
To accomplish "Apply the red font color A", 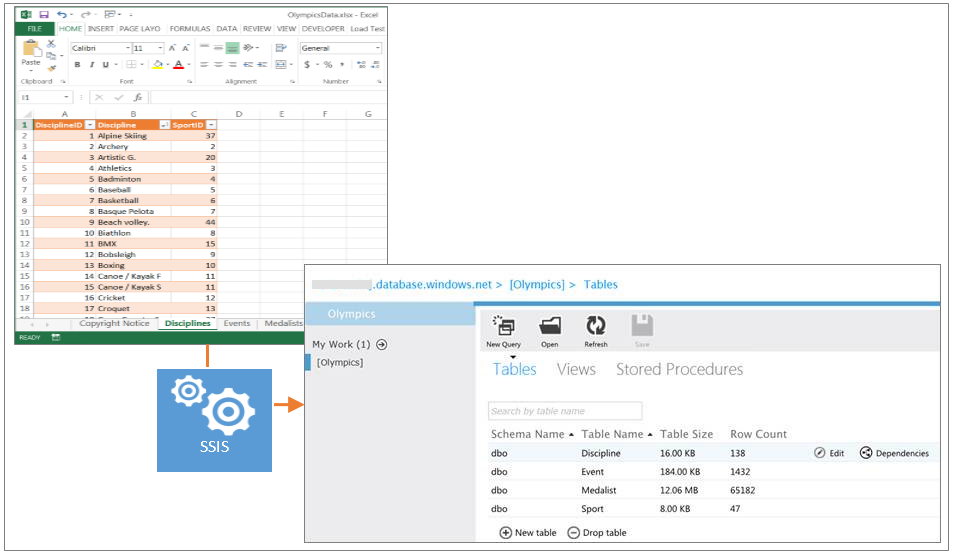I will click(178, 64).
